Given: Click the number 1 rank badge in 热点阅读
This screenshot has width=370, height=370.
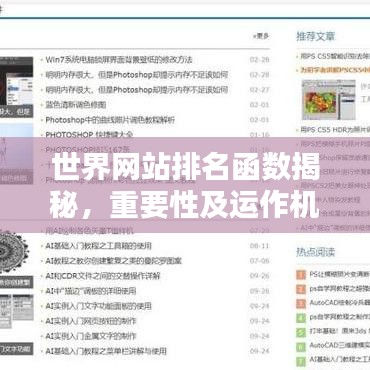Looking at the screenshot, I should point(301,275).
